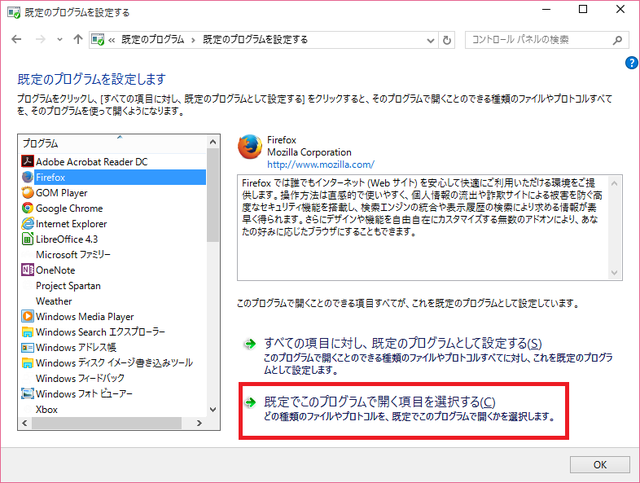The width and height of the screenshot is (640, 483).
Task: Click すべての項目に対し、既定のプログラムとして設定する
Action: coord(403,344)
